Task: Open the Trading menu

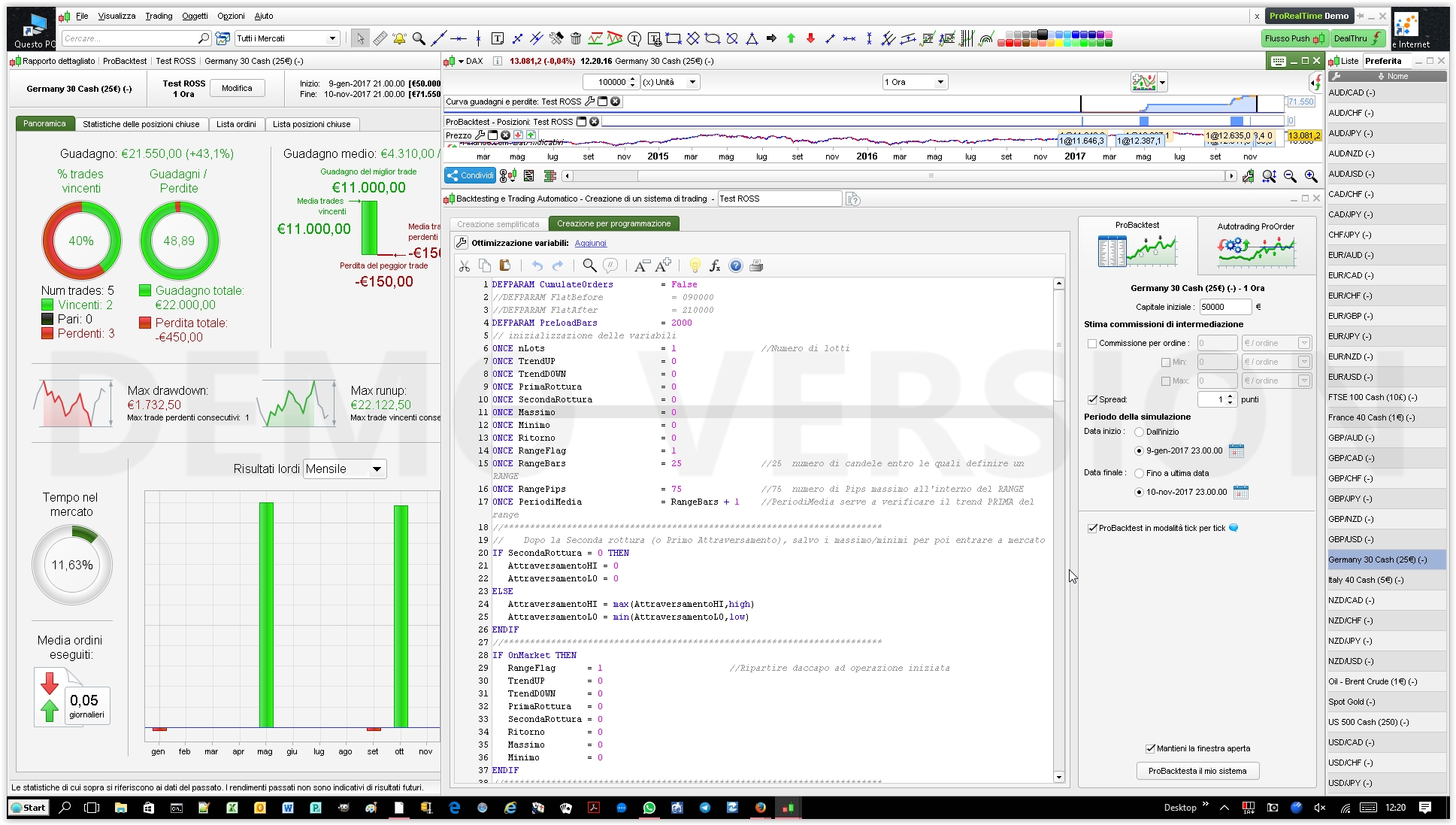Action: click(x=159, y=16)
